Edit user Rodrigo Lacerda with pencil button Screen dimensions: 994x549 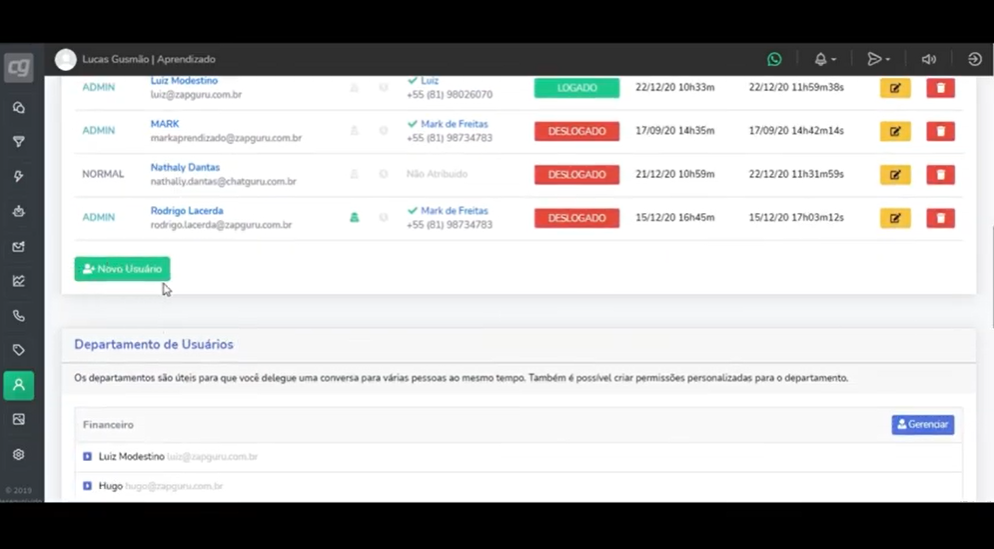pyautogui.click(x=895, y=218)
